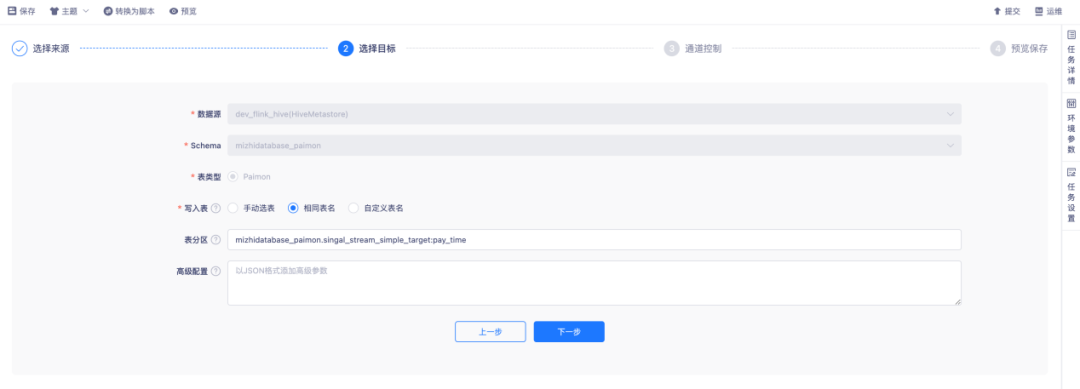Screen dimensions: 1080x389
Task: Select the Paimon table type radio
Action: point(233,176)
